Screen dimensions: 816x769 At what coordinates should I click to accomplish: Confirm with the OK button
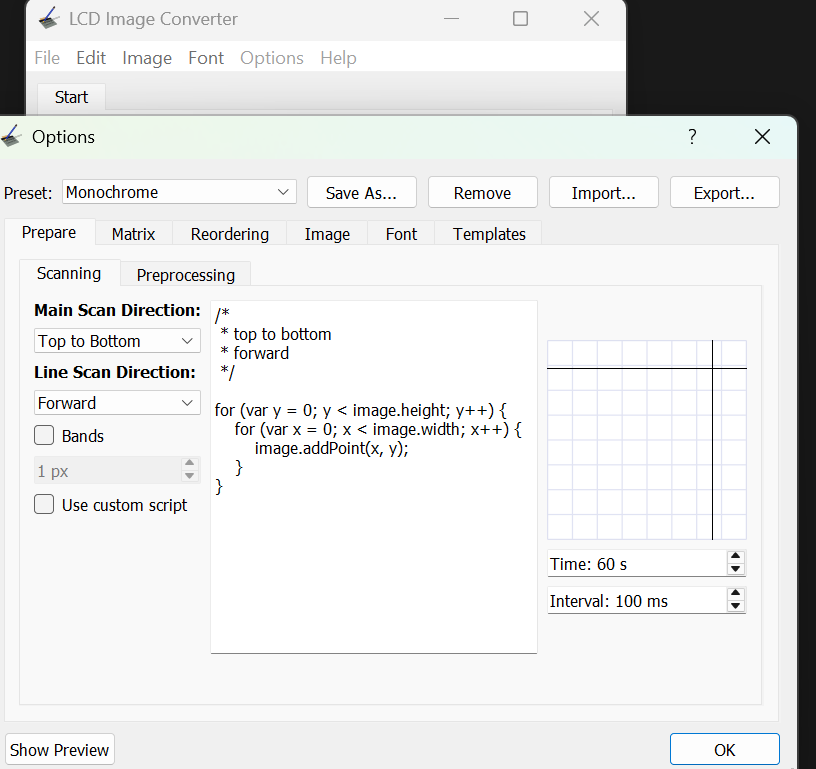coord(724,749)
